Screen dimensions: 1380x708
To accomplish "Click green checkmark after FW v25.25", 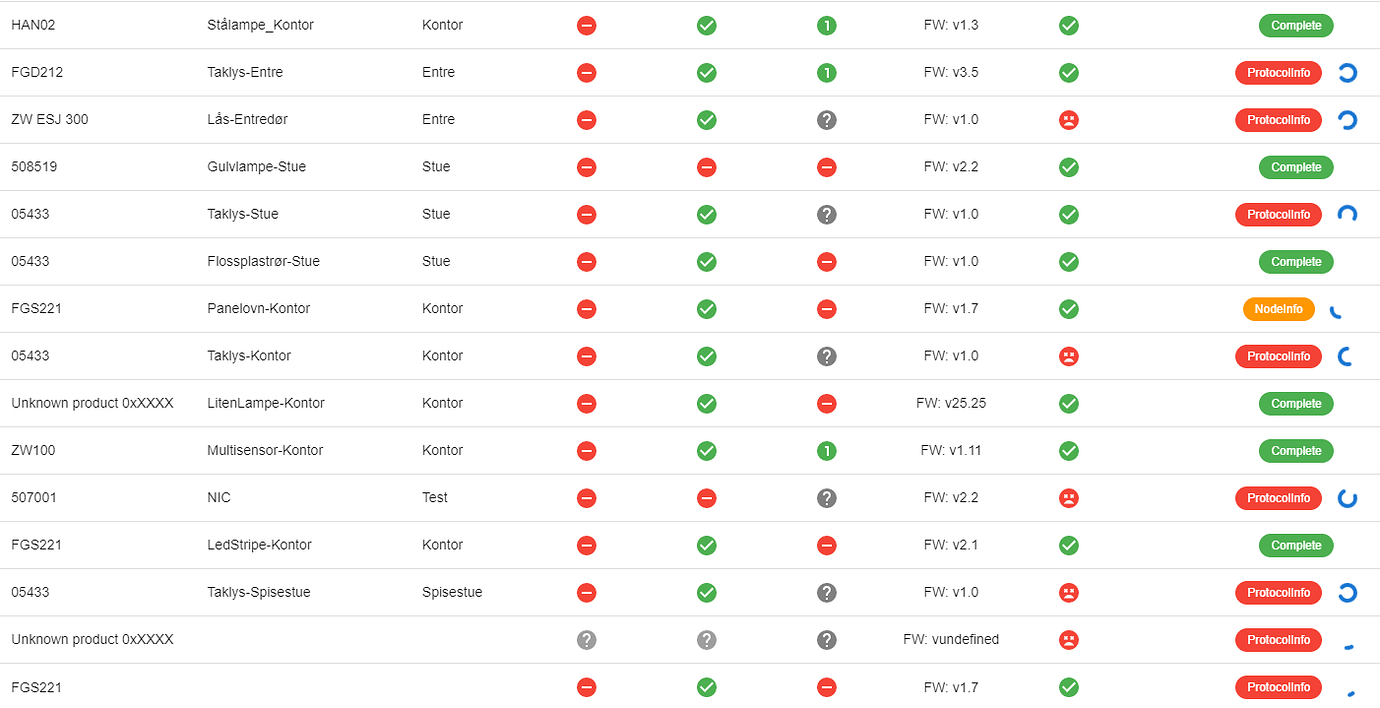I will [1069, 404].
